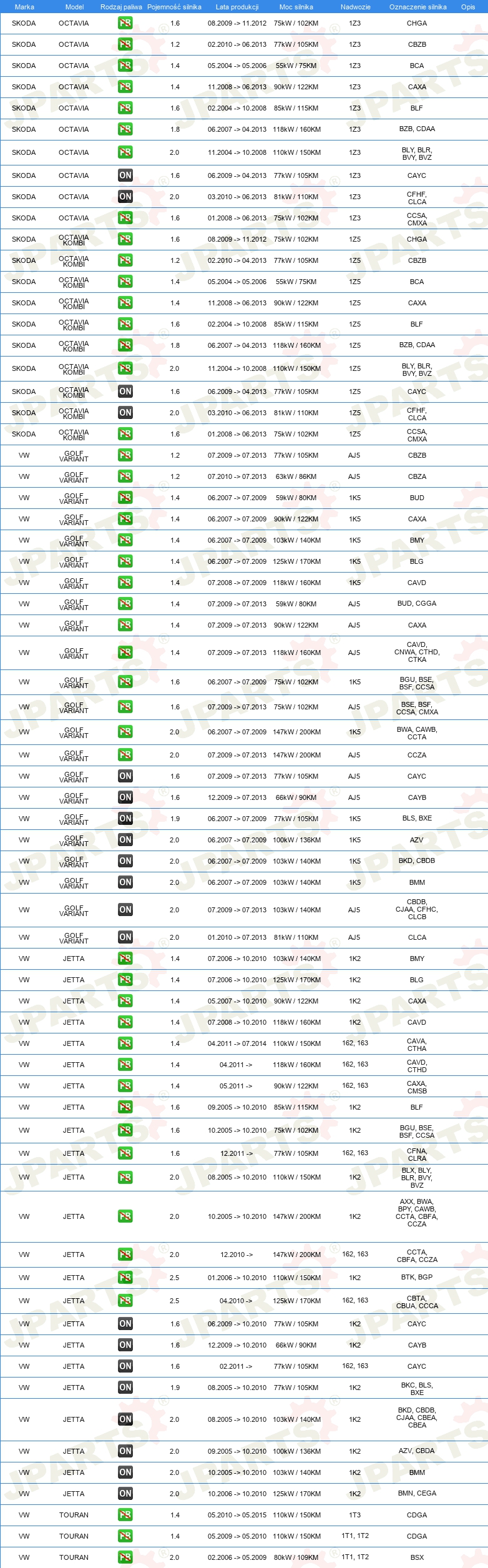Click the PB icon in Golf Variant CBZA row
The width and height of the screenshot is (488, 1568).
(125, 476)
